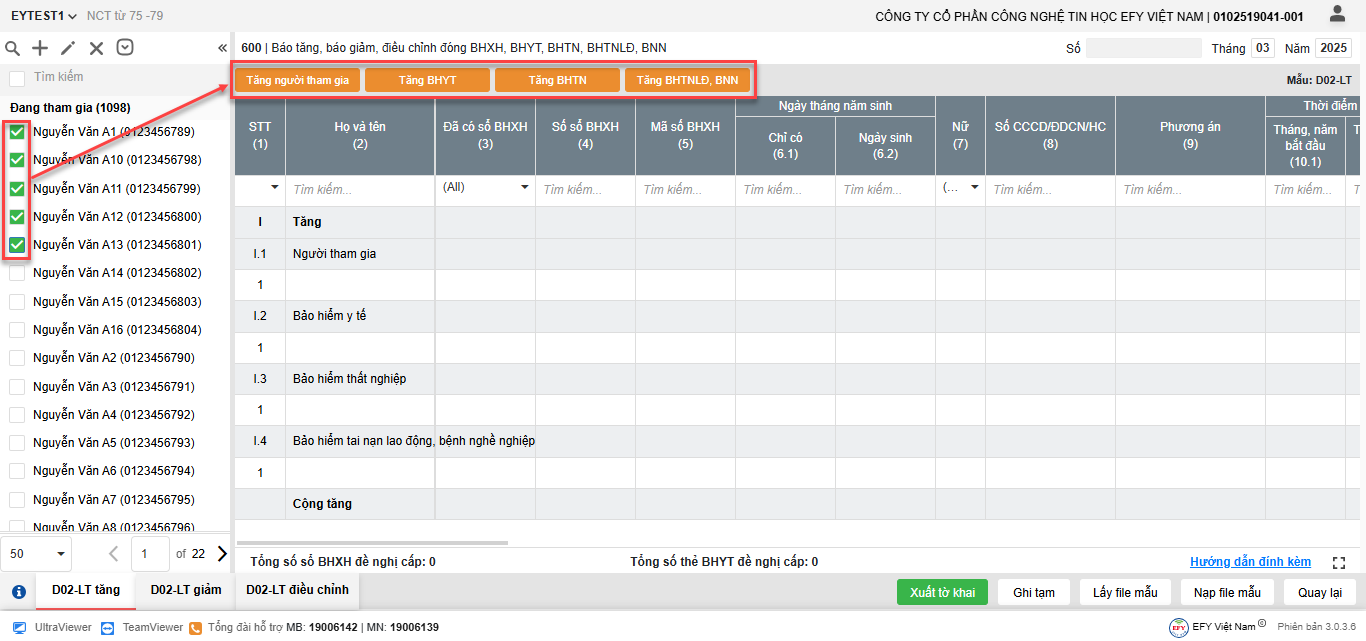
Task: Go to next page of employee list
Action: click(x=221, y=553)
